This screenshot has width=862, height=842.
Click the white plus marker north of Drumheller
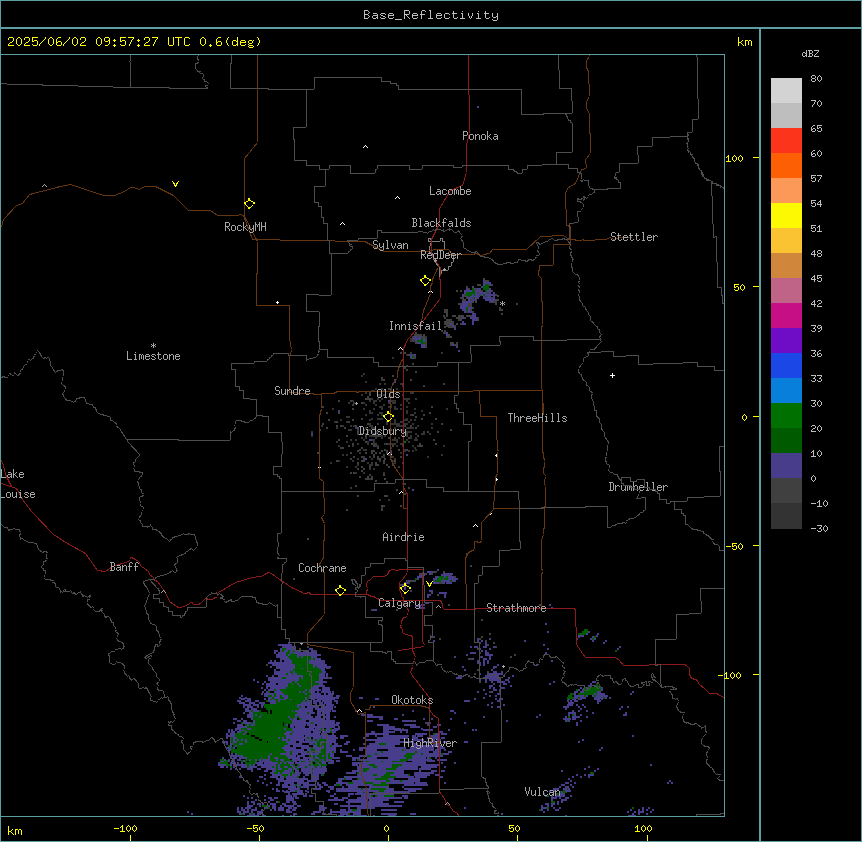click(612, 375)
